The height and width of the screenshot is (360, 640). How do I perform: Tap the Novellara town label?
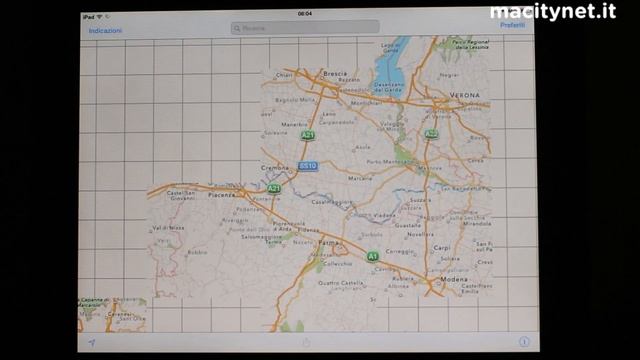point(420,234)
